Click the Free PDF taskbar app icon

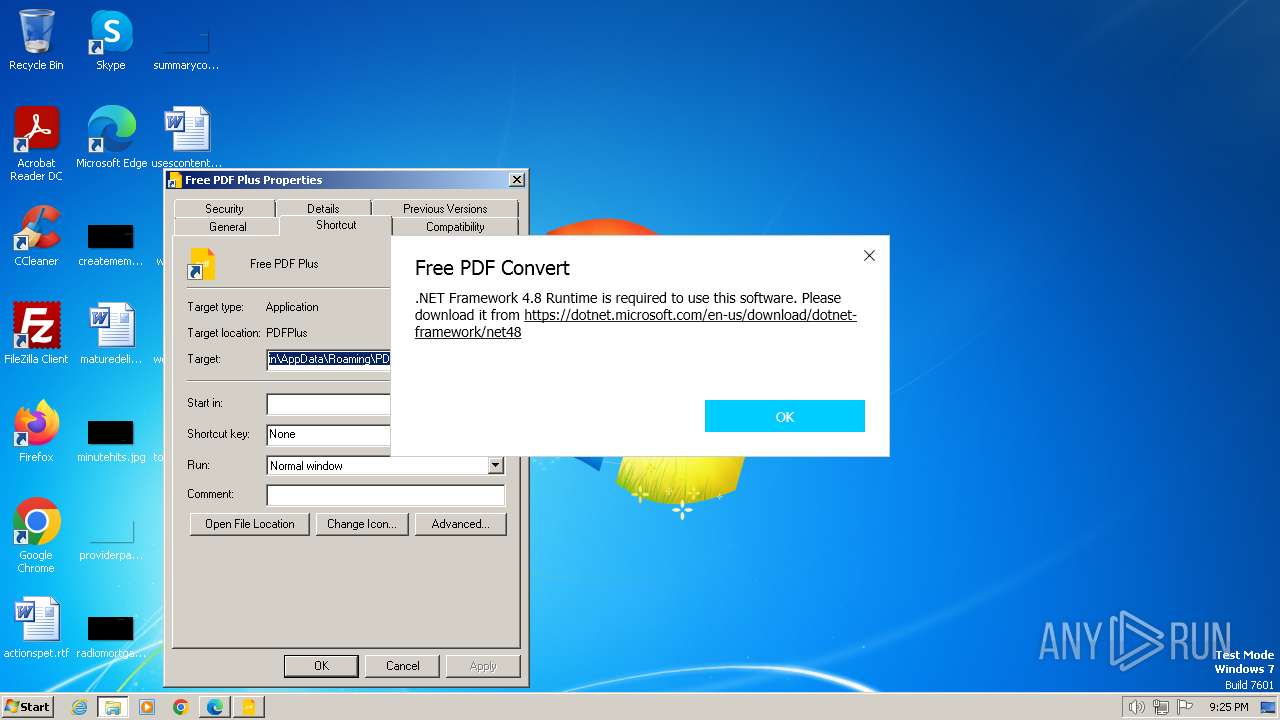248,707
